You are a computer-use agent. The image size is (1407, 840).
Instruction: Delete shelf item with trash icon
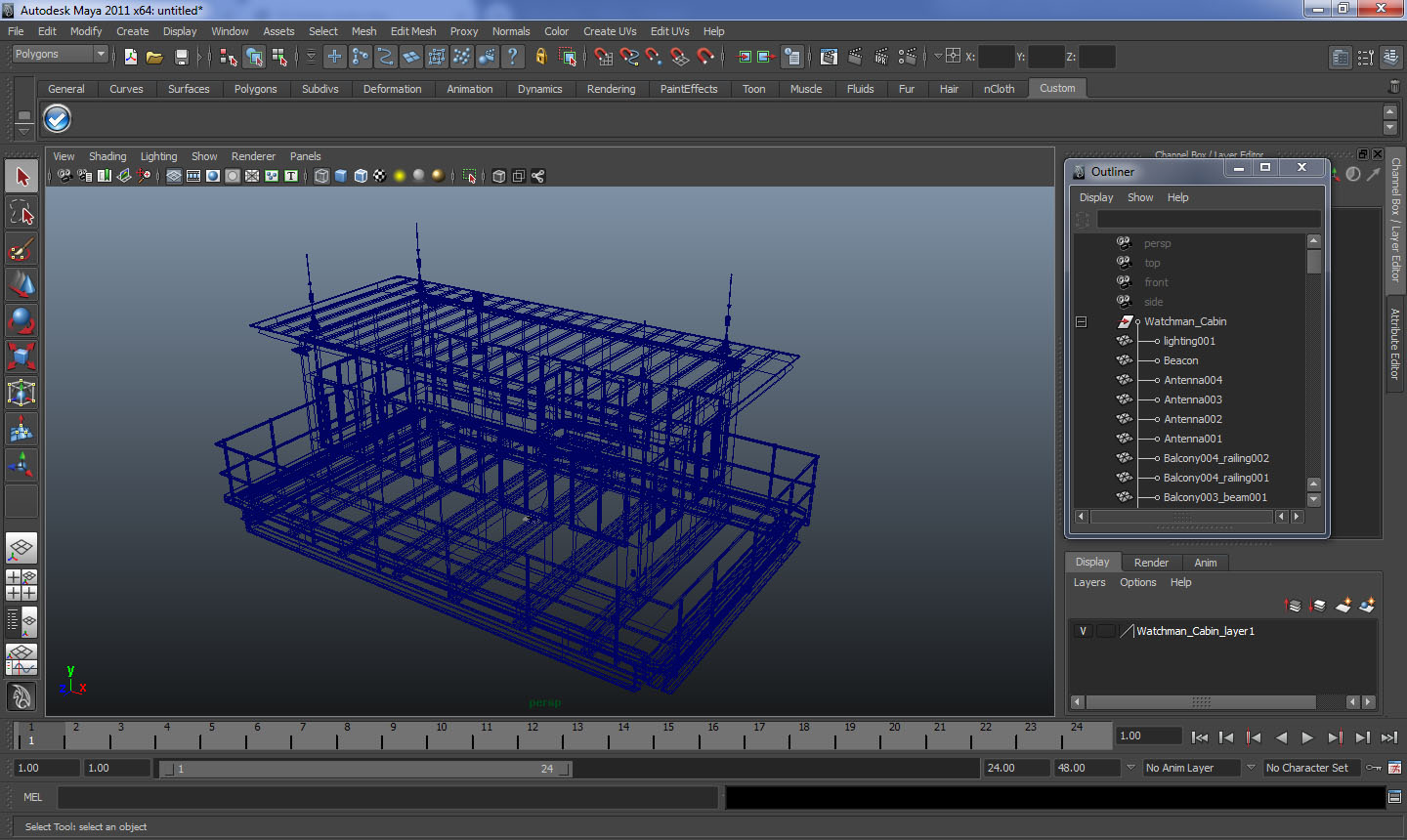pyautogui.click(x=1394, y=88)
